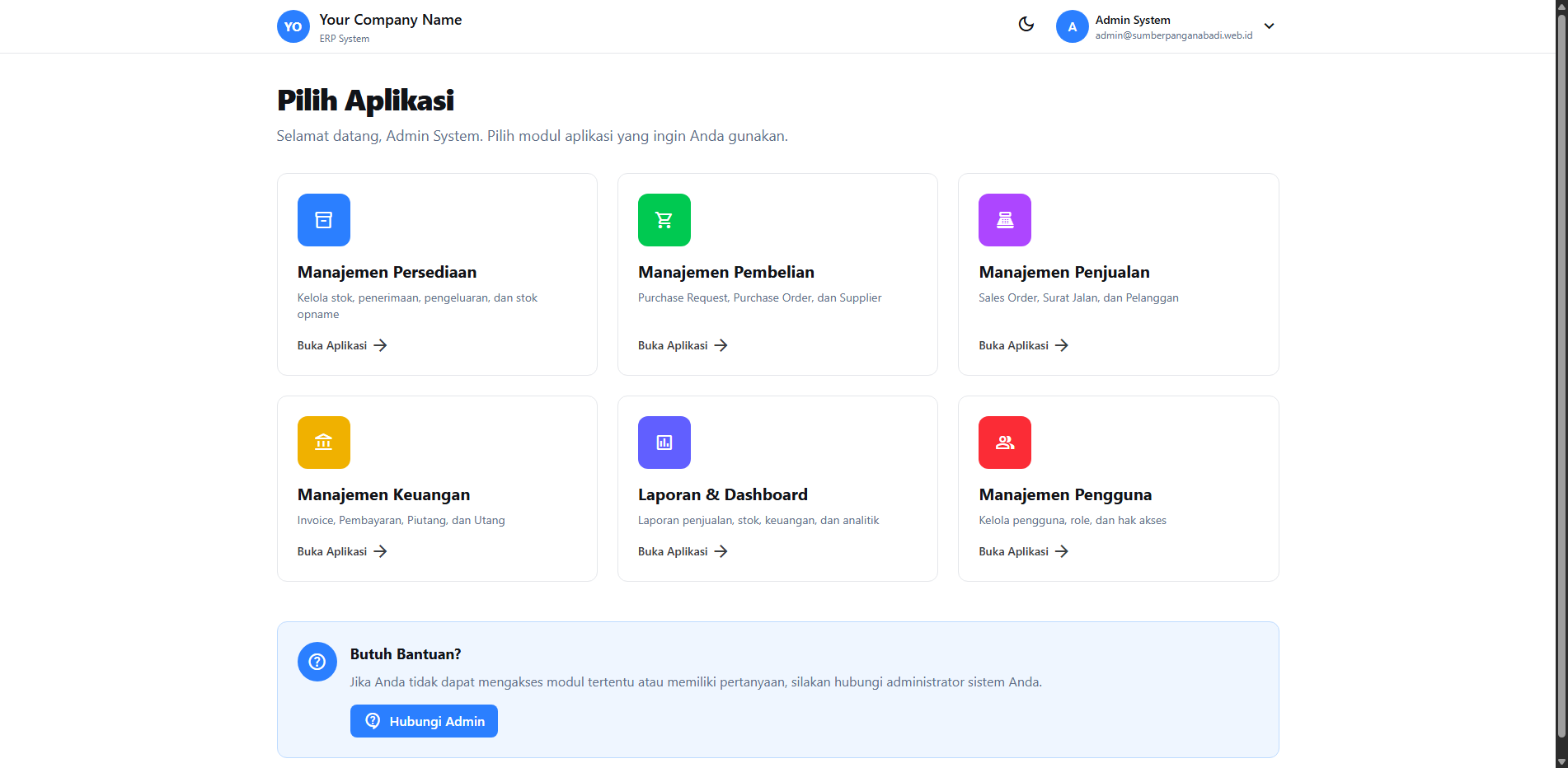Open Buka Aplikasi link under Manajemen Pembelian
This screenshot has width=1568, height=768.
[x=682, y=345]
